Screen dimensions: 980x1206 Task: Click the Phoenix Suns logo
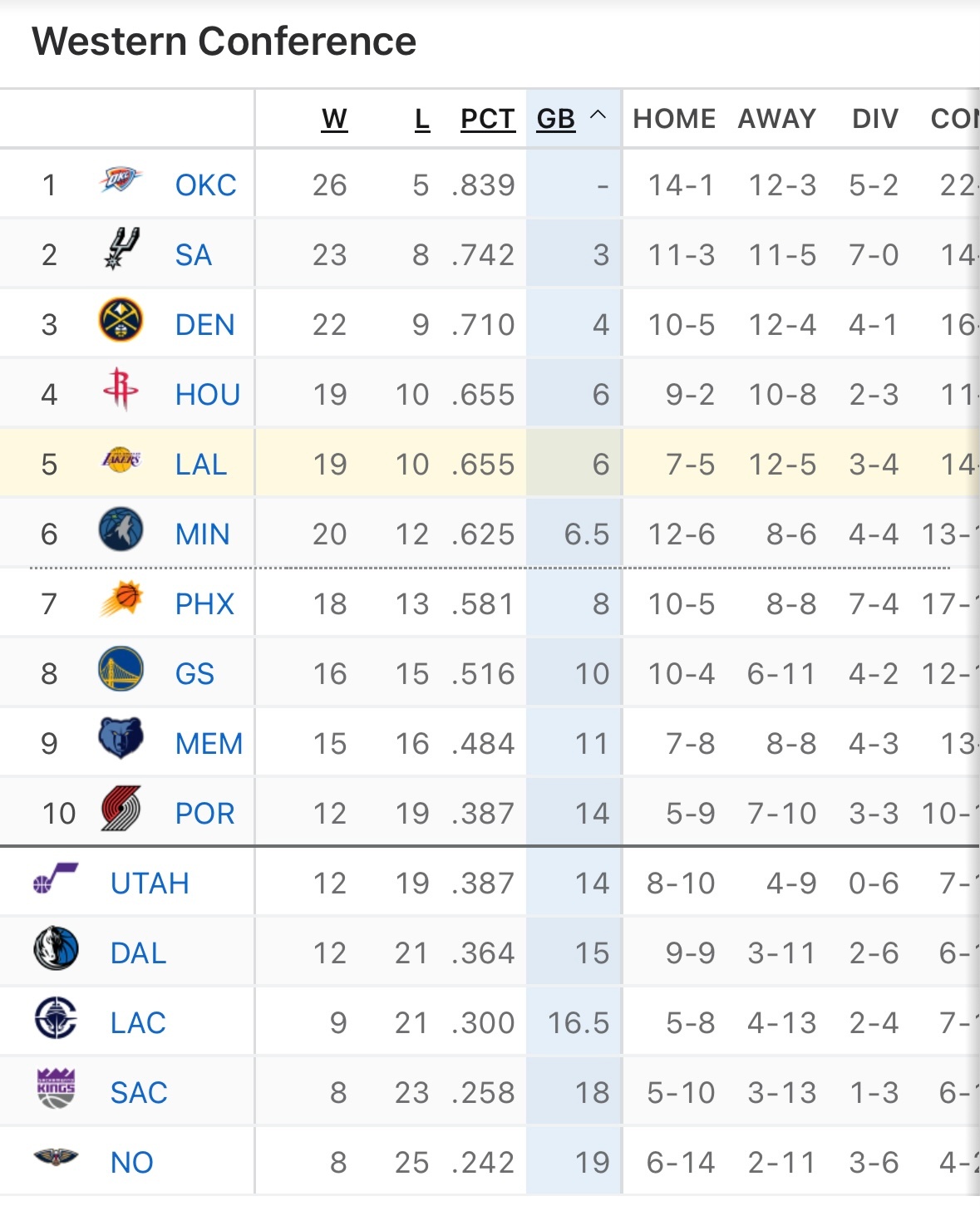coord(121,599)
